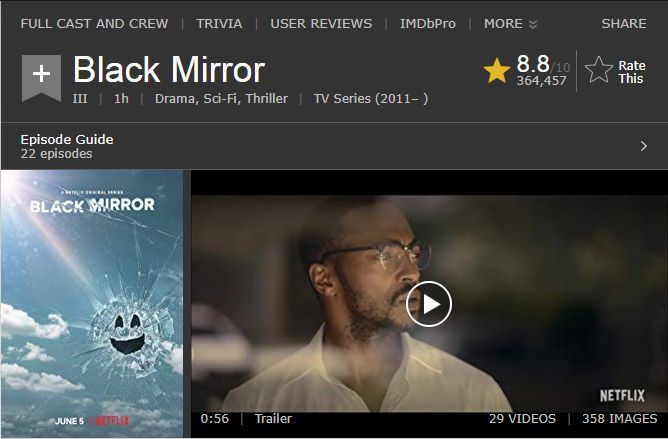
Task: Open the 22 episodes list
Action: [56, 153]
